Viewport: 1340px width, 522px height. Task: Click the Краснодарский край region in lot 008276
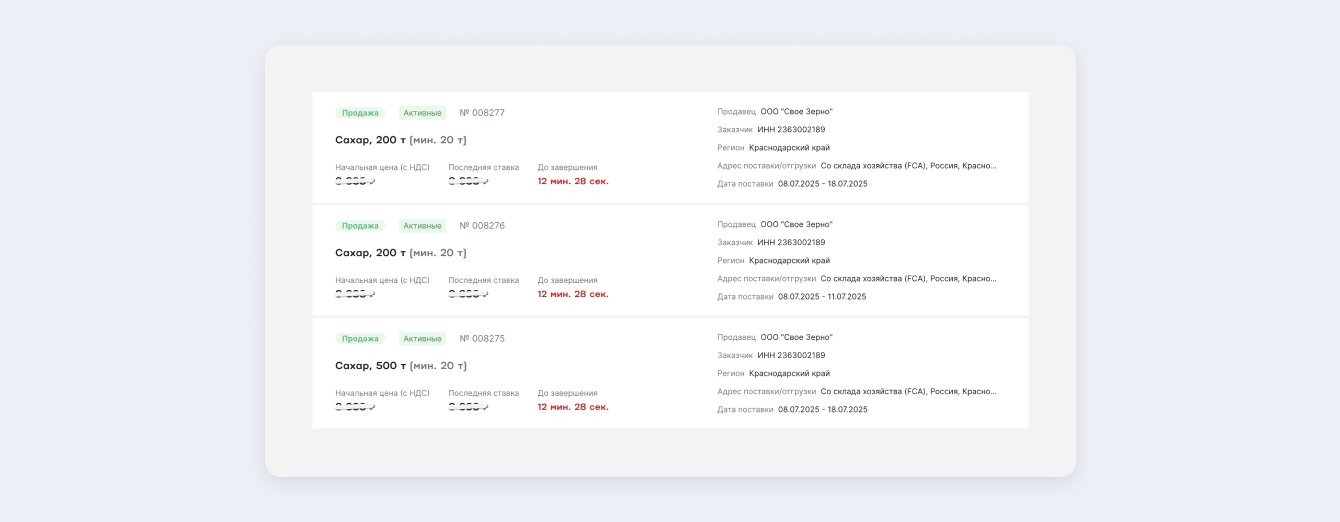[789, 261]
